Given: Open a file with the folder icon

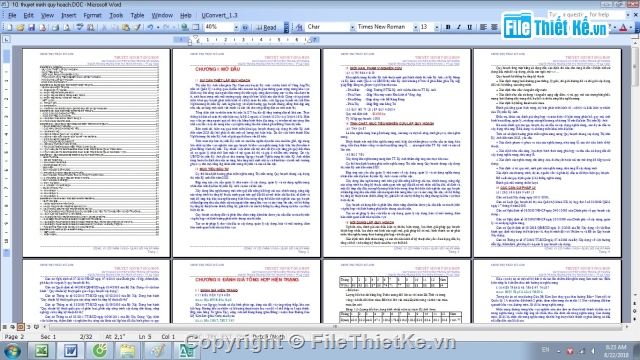Looking at the screenshot, I should (20, 27).
